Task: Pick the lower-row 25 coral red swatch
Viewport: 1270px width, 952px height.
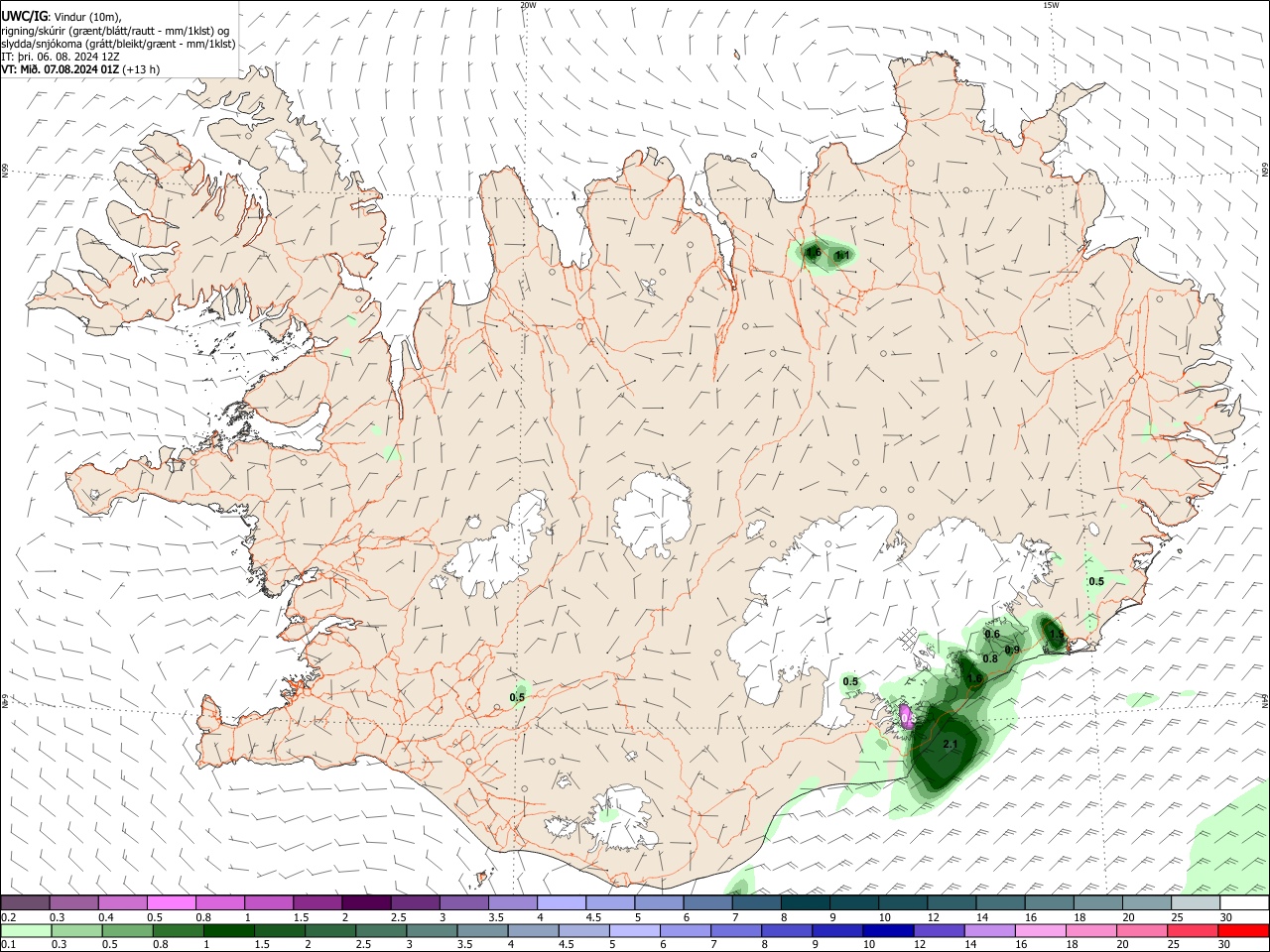Action: click(x=1193, y=930)
